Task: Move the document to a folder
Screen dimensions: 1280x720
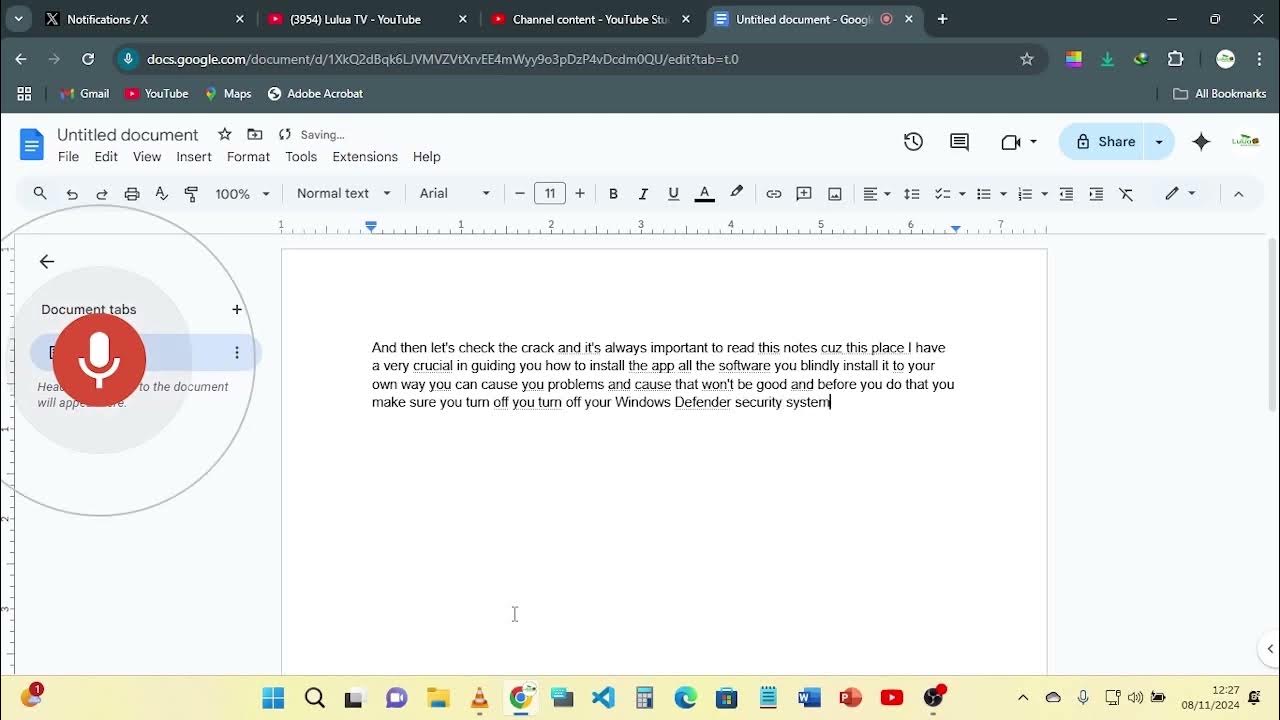Action: [255, 134]
